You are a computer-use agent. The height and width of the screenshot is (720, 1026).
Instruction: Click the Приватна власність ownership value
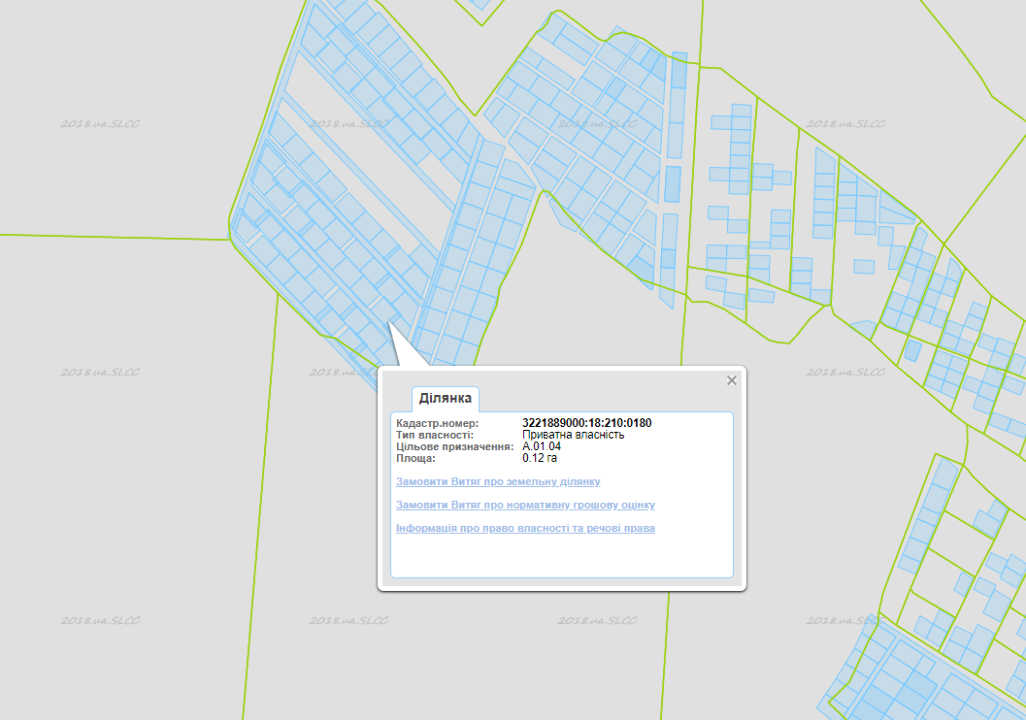point(573,435)
